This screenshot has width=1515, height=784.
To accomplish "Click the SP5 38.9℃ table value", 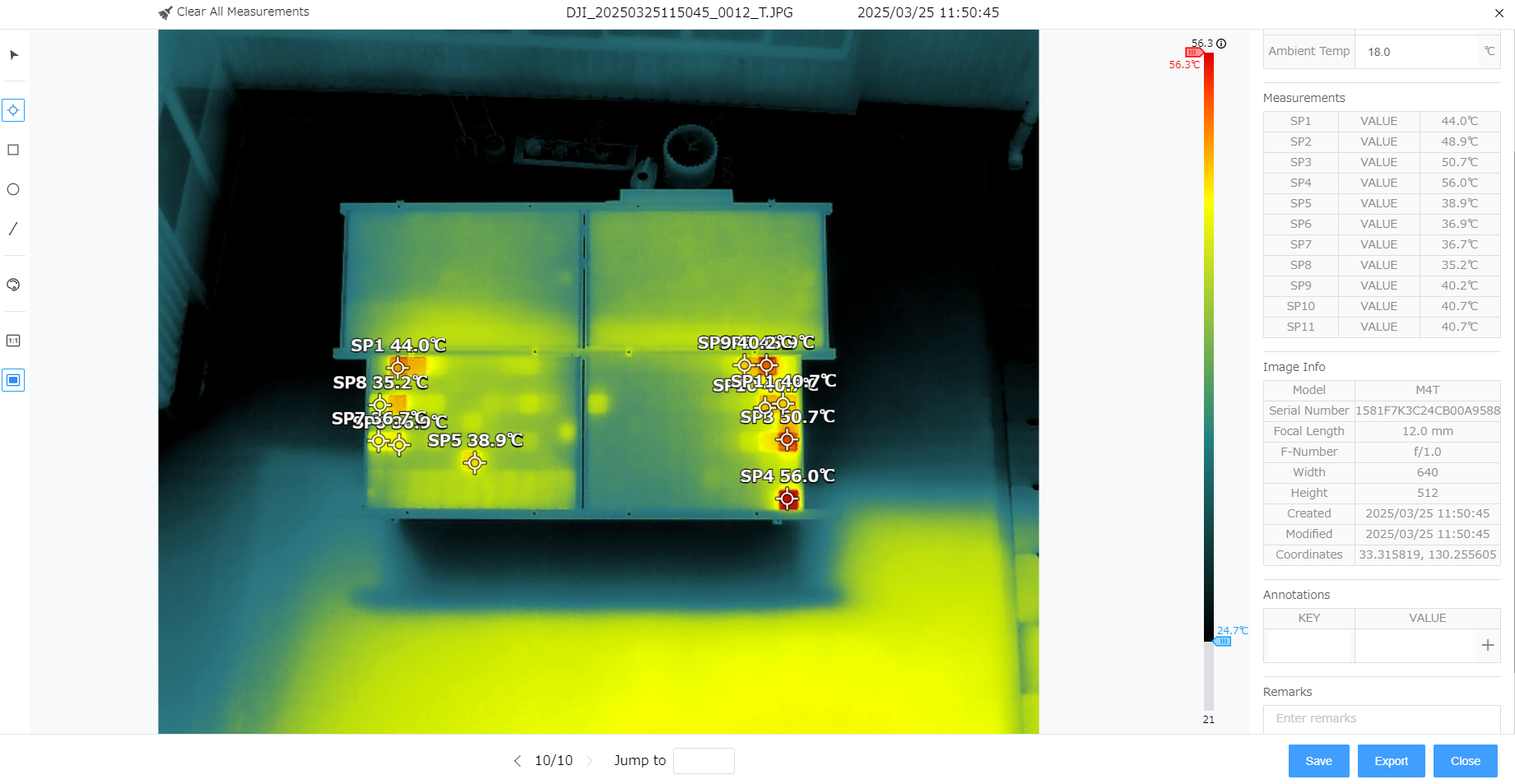I will (x=1460, y=203).
